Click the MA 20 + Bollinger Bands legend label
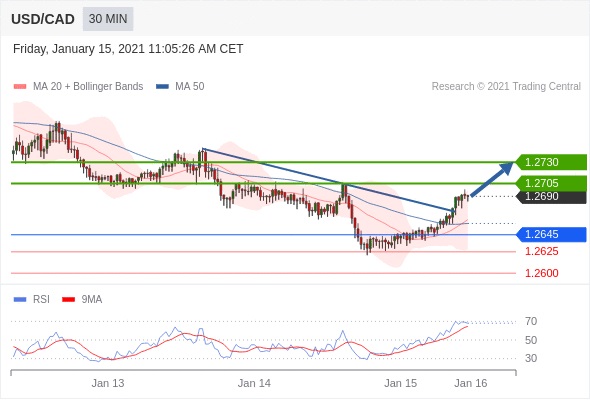The height and width of the screenshot is (400, 590). pos(88,87)
